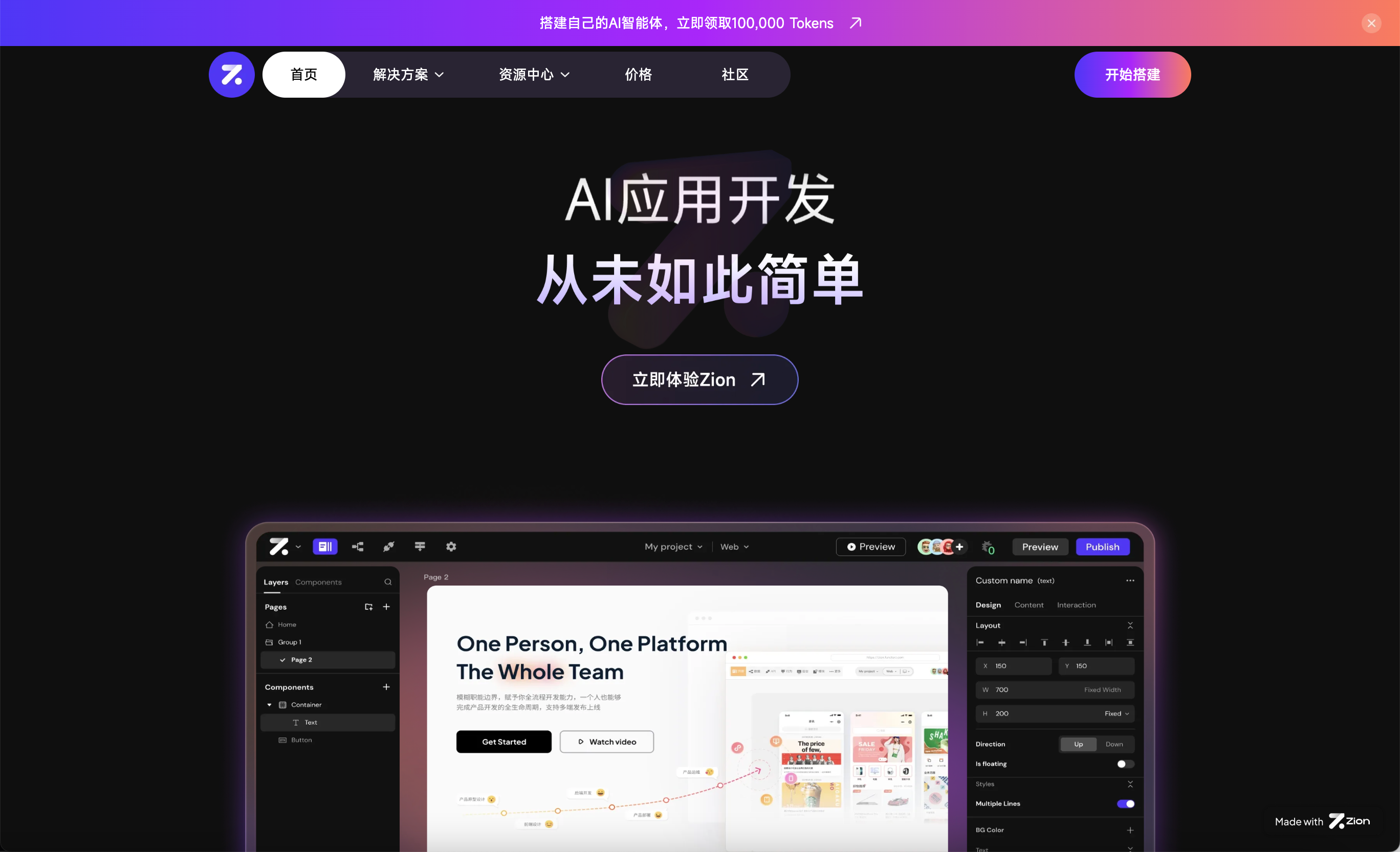The image size is (1400, 852).
Task: Select the data filter icon next to the plug
Action: pyautogui.click(x=420, y=546)
